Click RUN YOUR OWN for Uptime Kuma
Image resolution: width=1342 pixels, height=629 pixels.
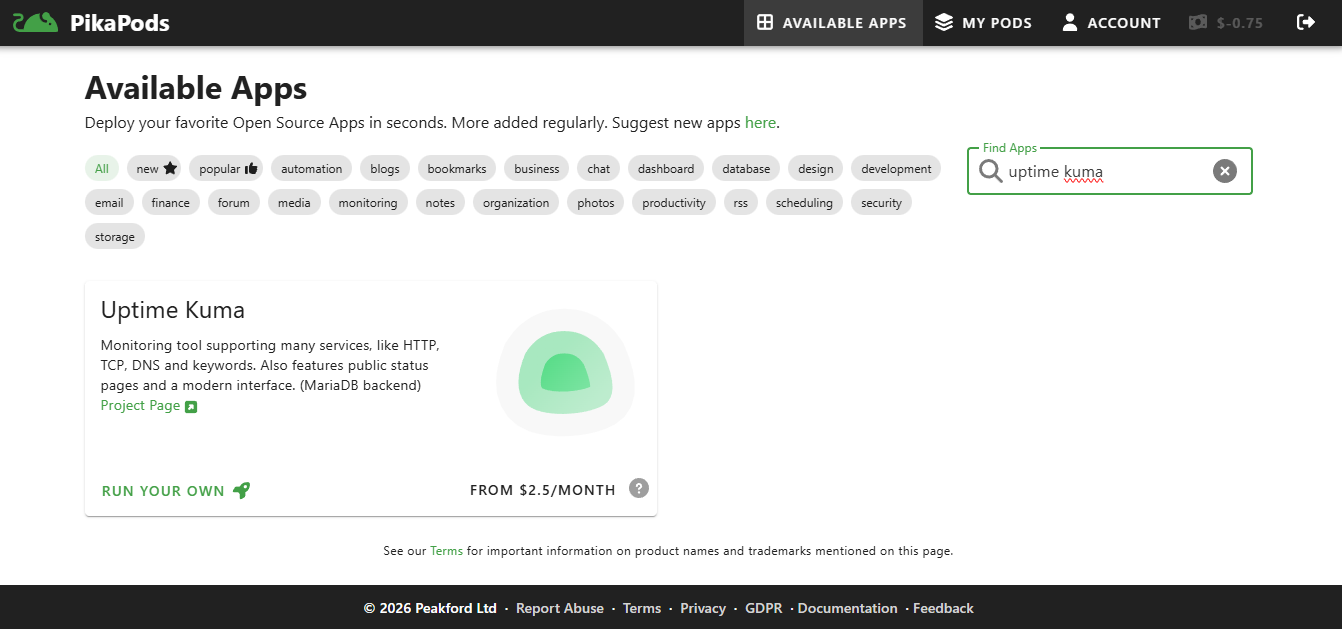coord(163,490)
